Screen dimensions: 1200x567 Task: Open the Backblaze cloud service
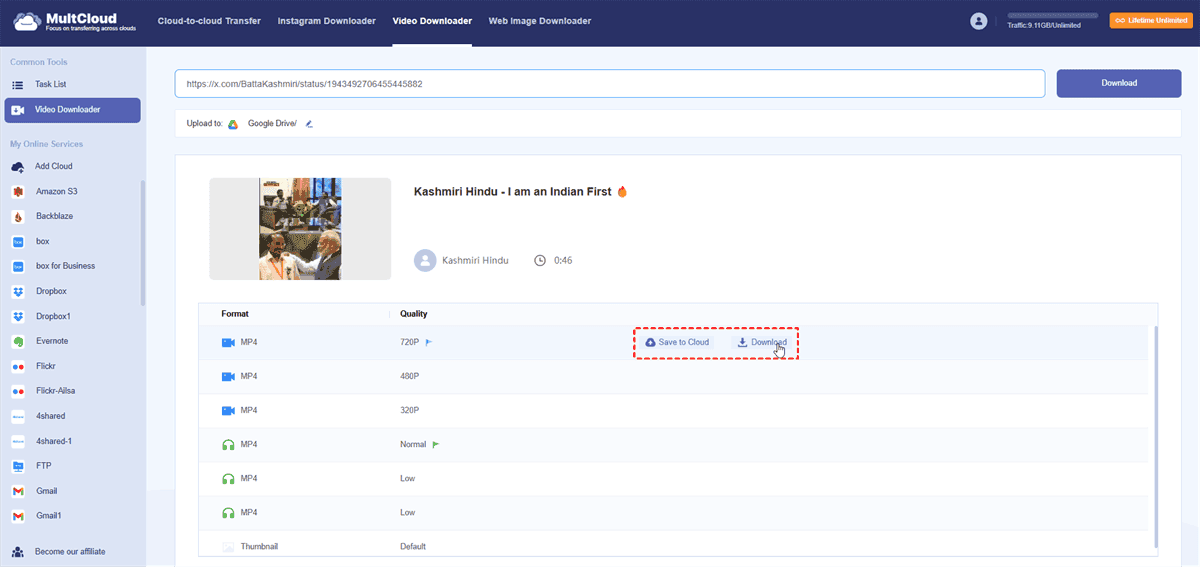click(54, 216)
